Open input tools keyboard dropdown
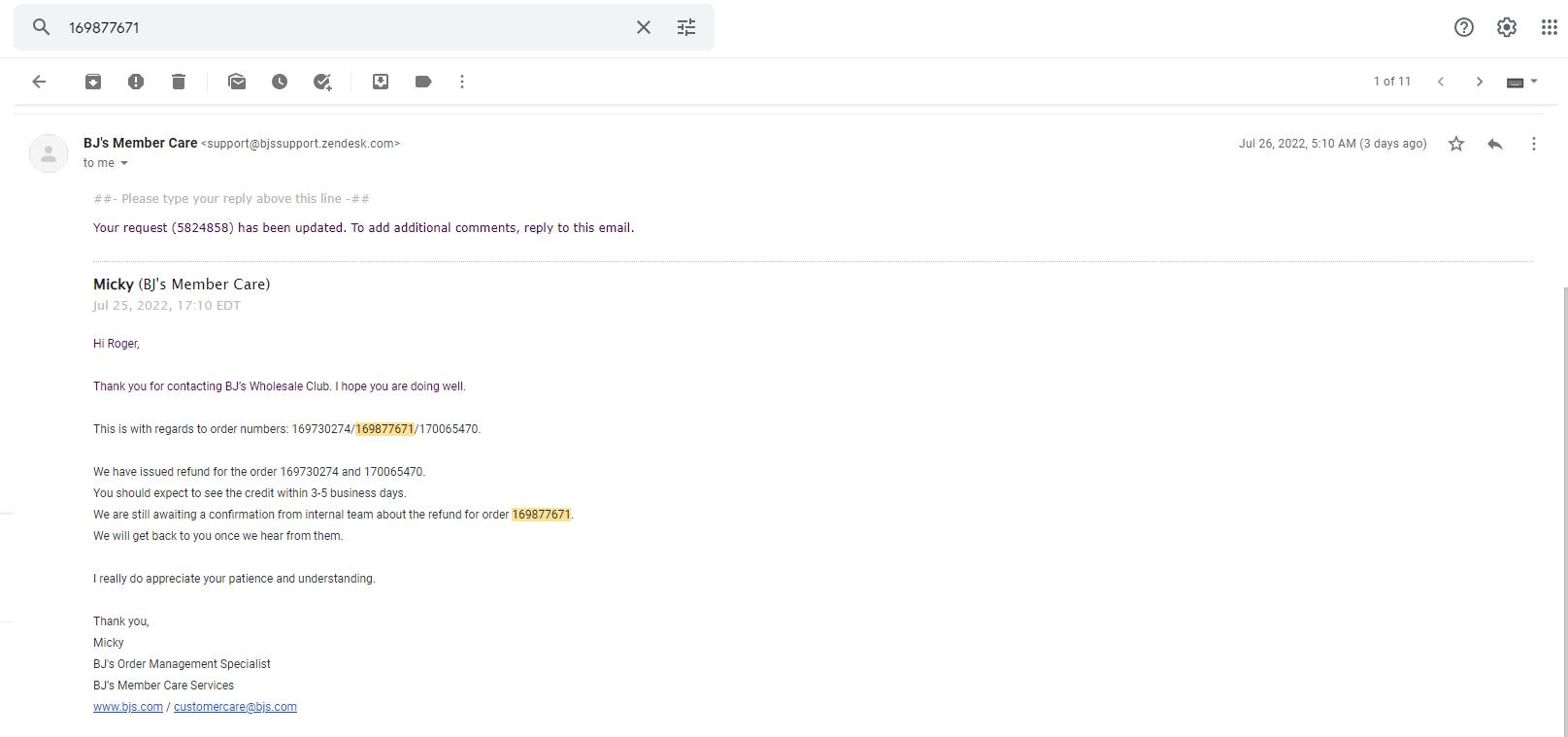This screenshot has height=737, width=1568. 1521,82
